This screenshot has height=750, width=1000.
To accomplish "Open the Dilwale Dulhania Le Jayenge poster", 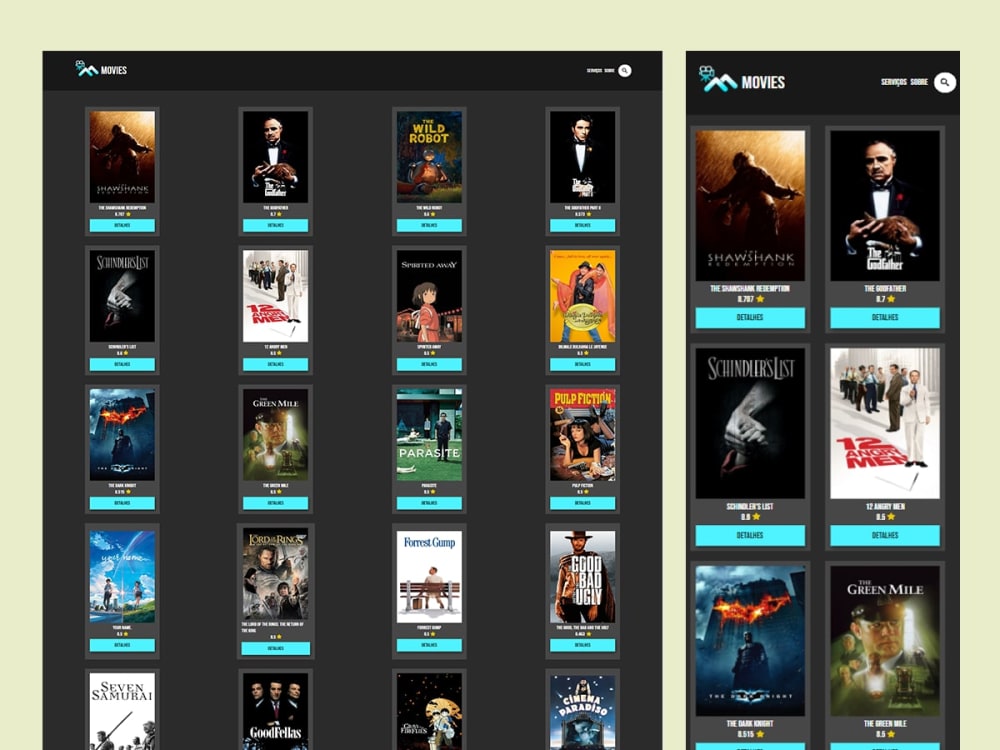I will [x=582, y=296].
